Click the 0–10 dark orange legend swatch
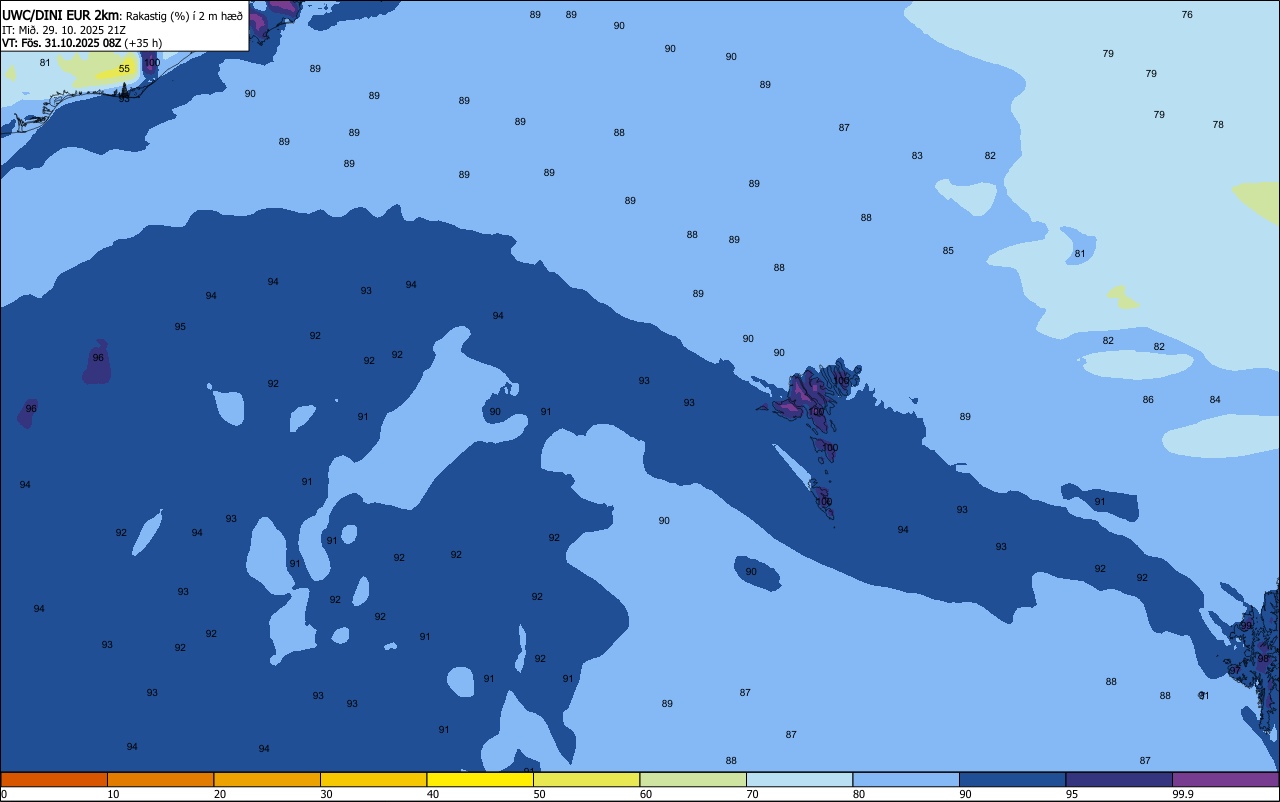 click(x=54, y=779)
